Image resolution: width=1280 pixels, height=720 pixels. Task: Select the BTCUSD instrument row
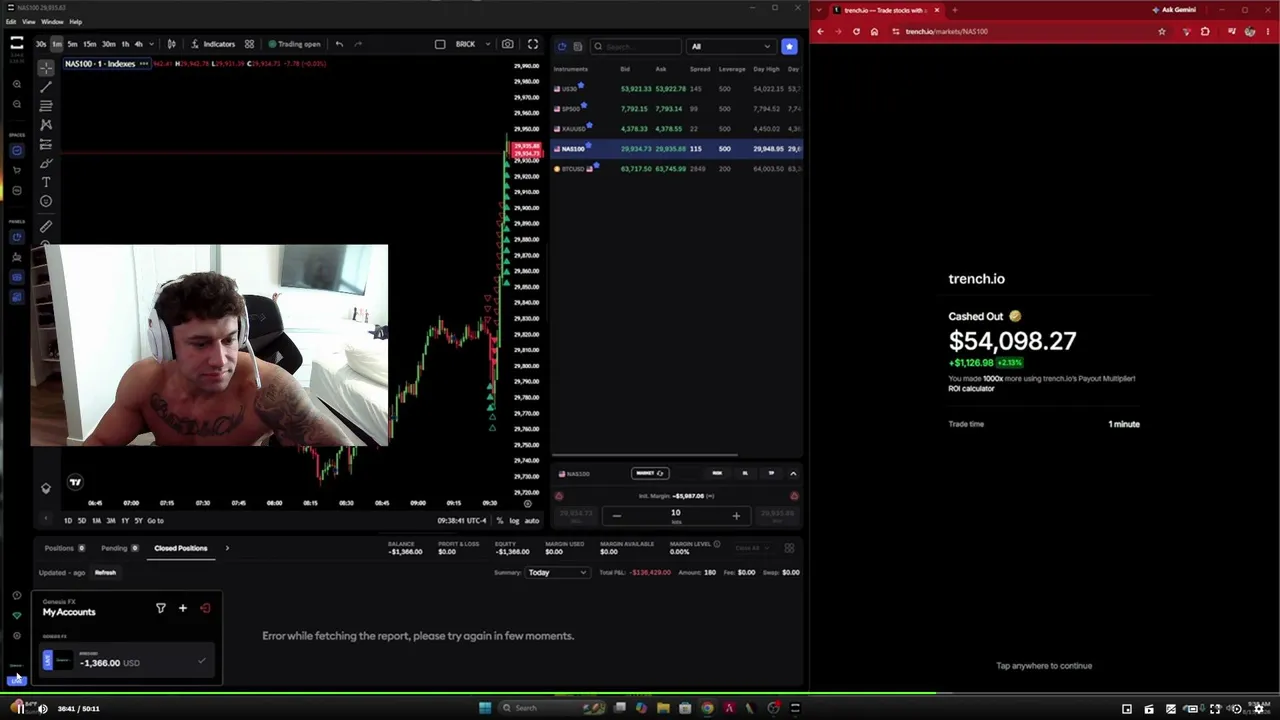click(x=678, y=169)
